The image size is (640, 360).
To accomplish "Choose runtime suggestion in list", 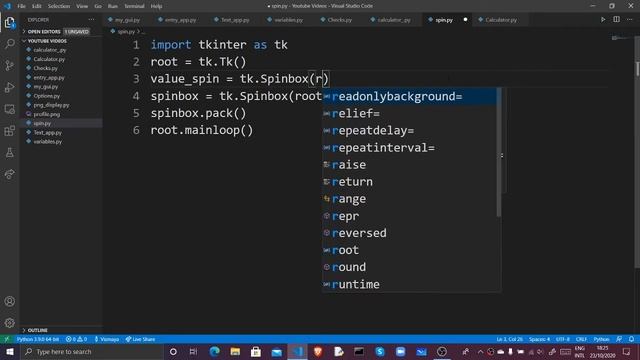I will point(410,284).
